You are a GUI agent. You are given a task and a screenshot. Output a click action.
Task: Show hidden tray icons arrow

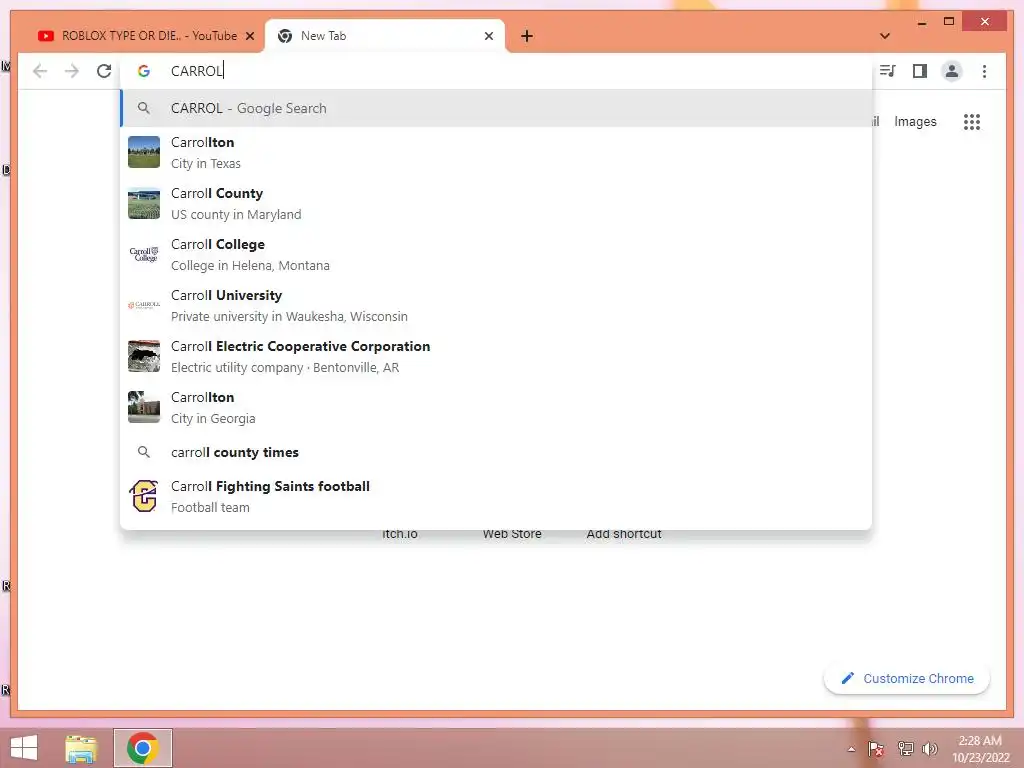(x=850, y=749)
